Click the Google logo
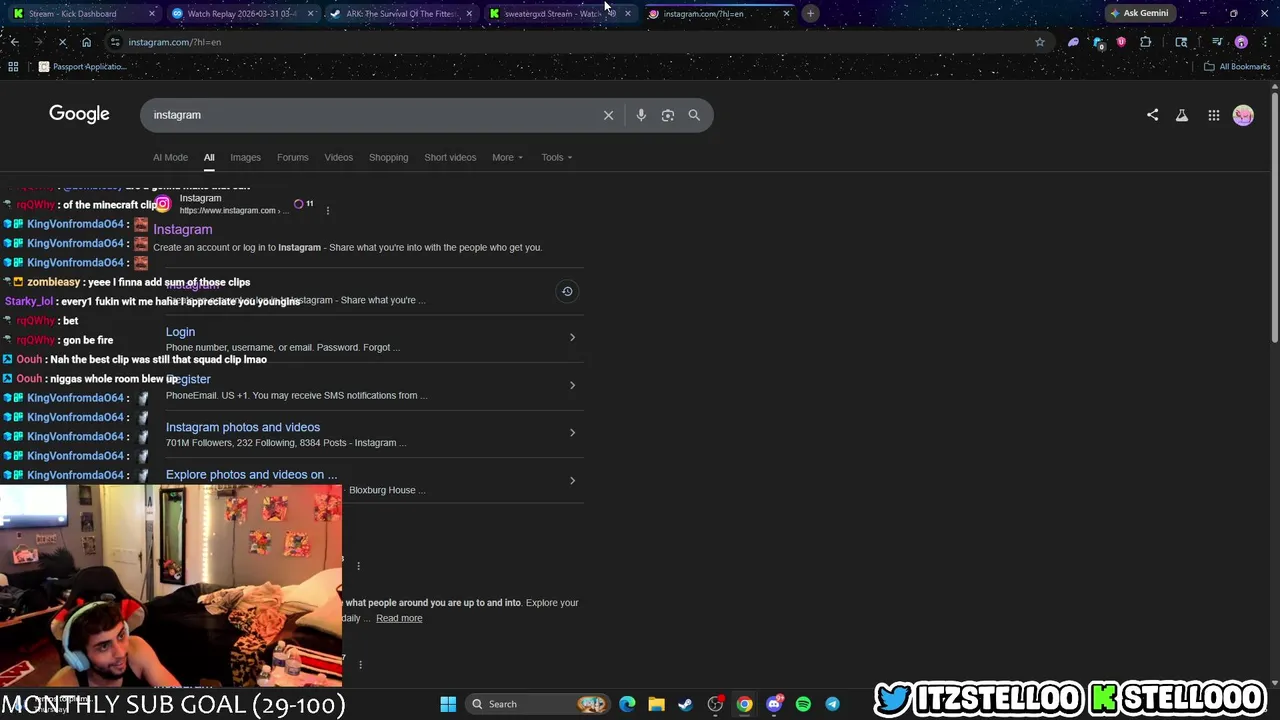This screenshot has height=720, width=1280. point(79,114)
